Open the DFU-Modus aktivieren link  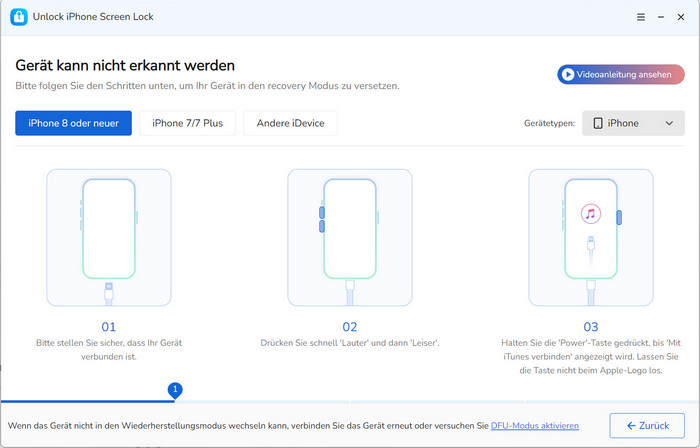pyautogui.click(x=535, y=426)
